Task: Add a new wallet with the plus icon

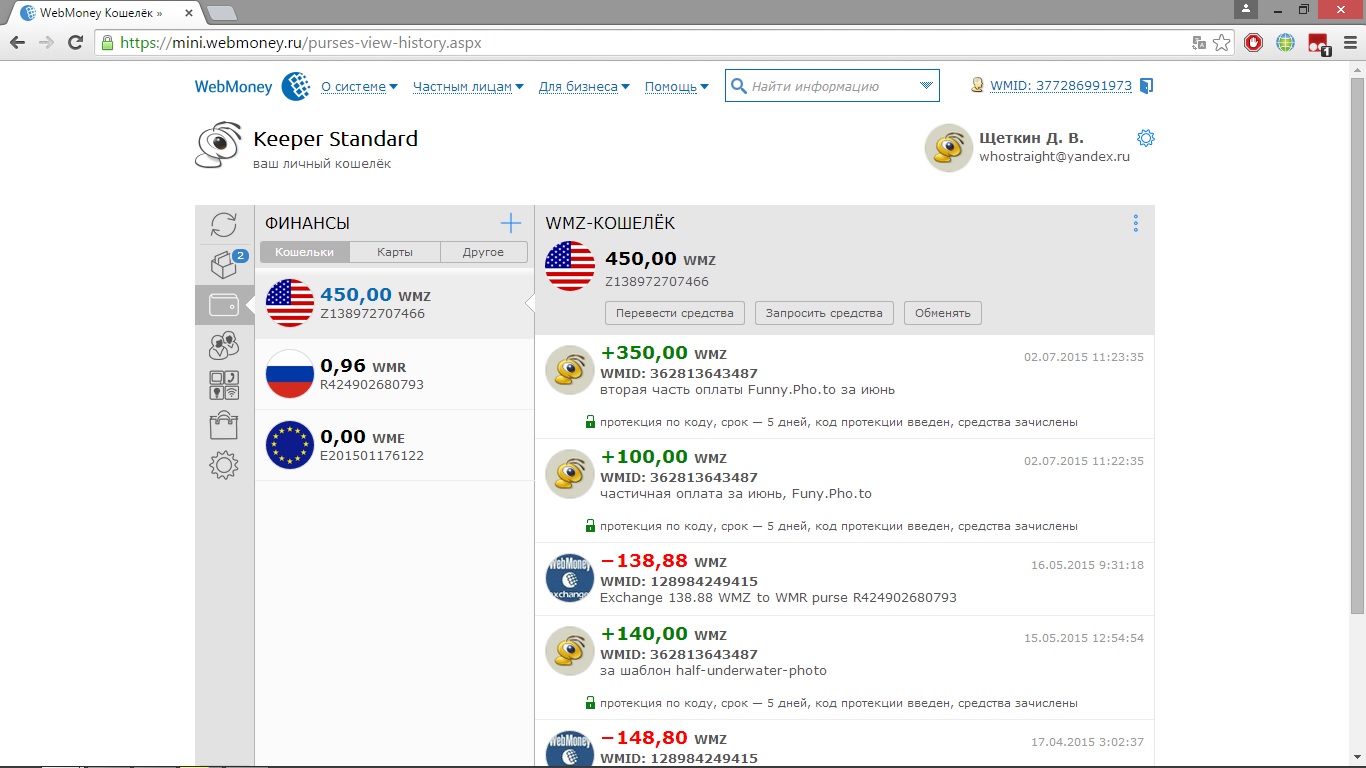Action: pyautogui.click(x=511, y=223)
